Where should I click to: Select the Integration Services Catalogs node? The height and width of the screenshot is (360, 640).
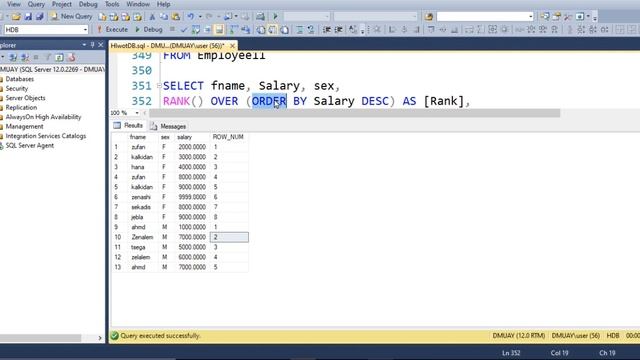(x=46, y=136)
